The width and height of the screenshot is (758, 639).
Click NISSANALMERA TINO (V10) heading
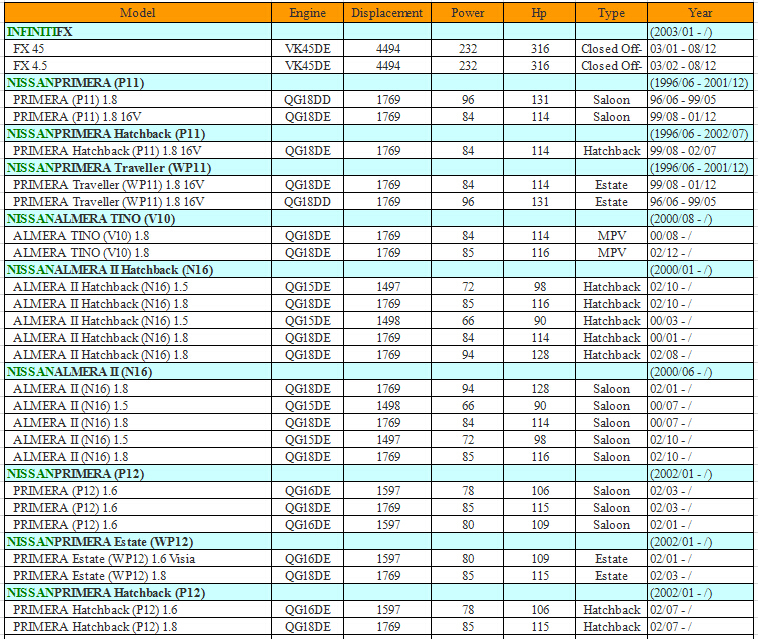point(91,219)
